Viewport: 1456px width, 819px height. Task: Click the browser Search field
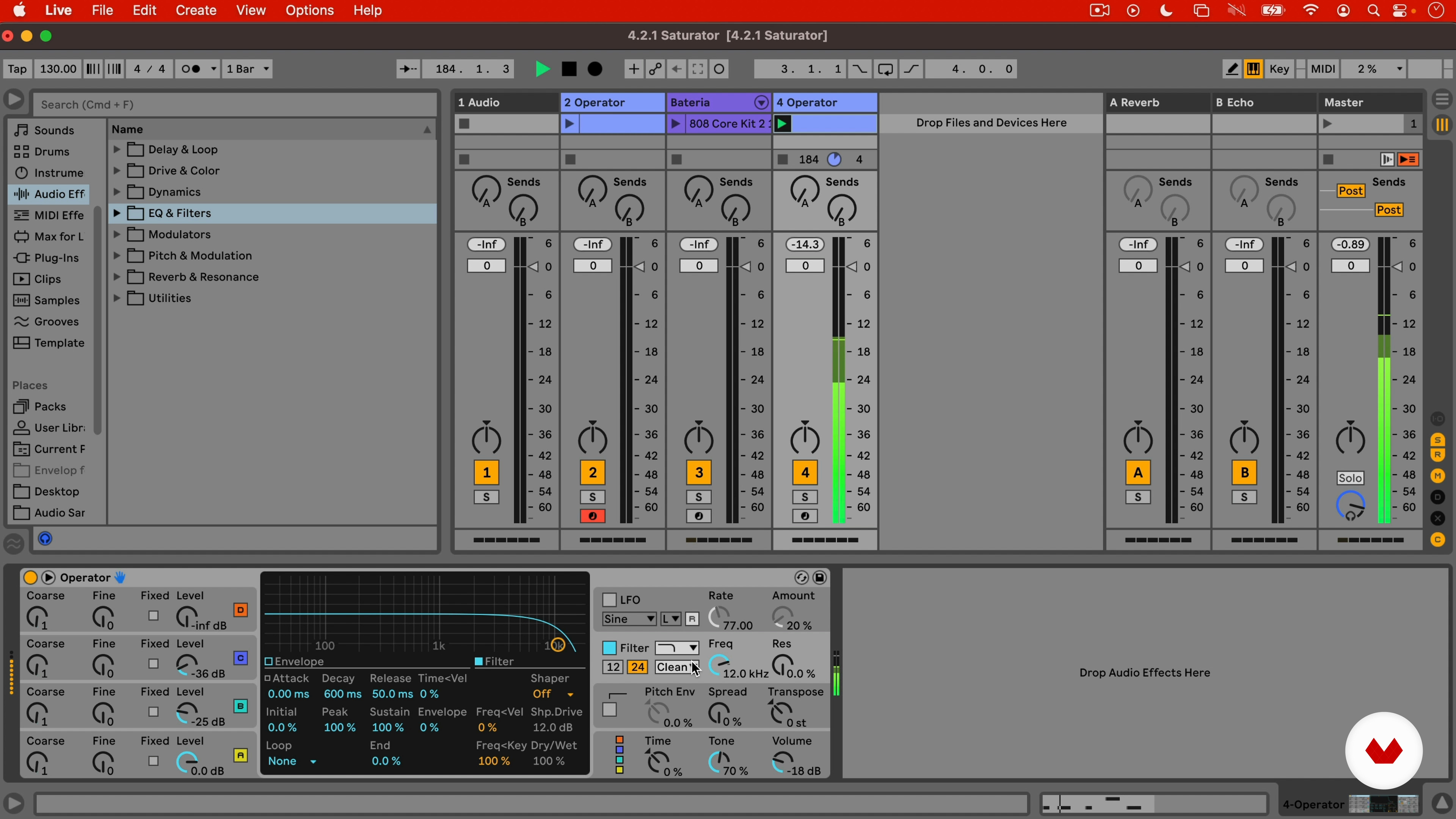[x=235, y=105]
